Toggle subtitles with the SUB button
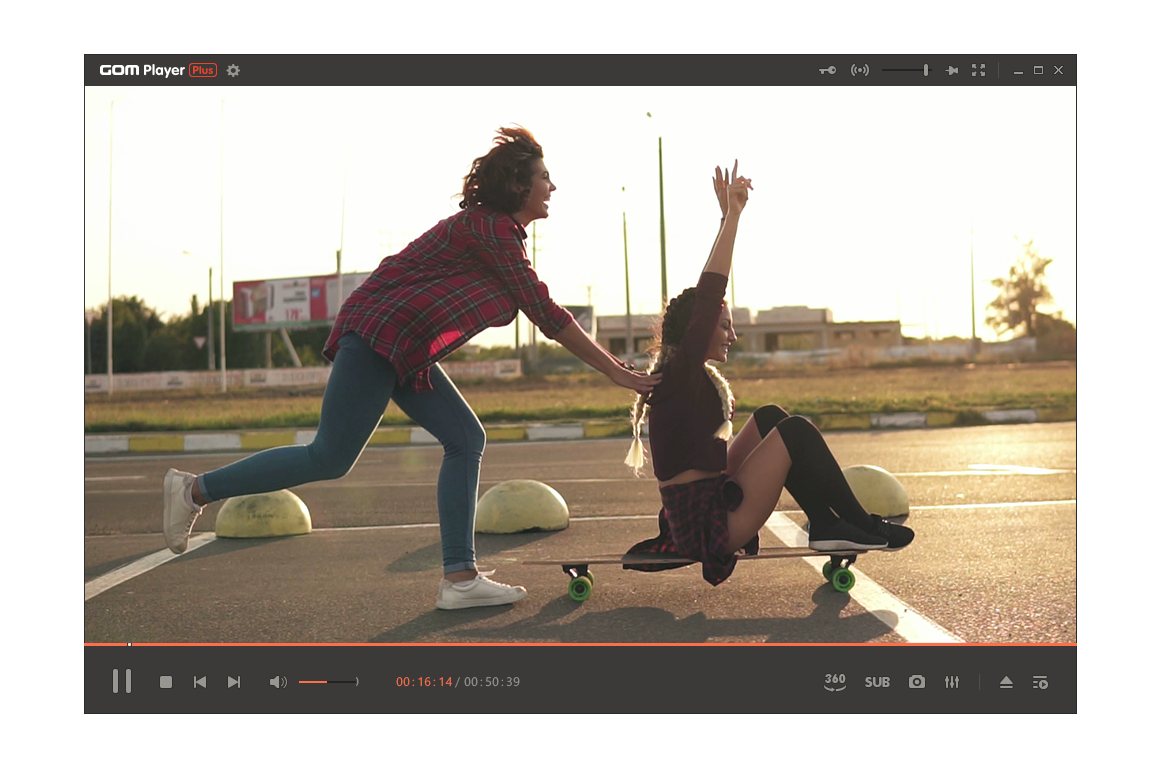The height and width of the screenshot is (768, 1162). point(877,681)
